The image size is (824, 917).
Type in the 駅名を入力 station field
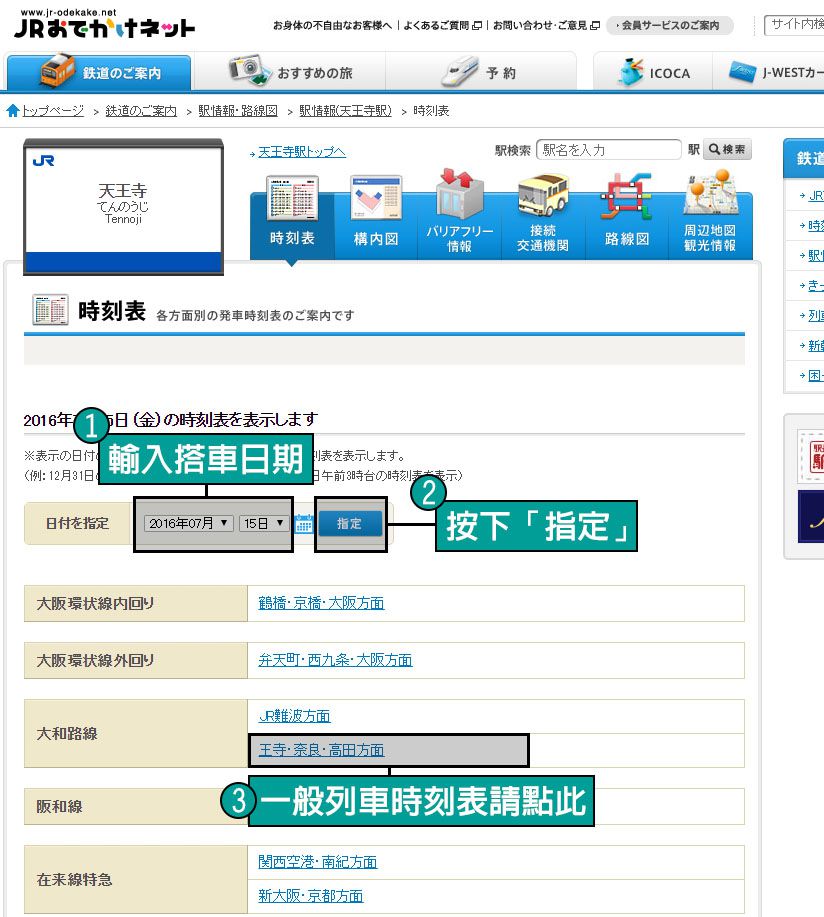click(608, 150)
